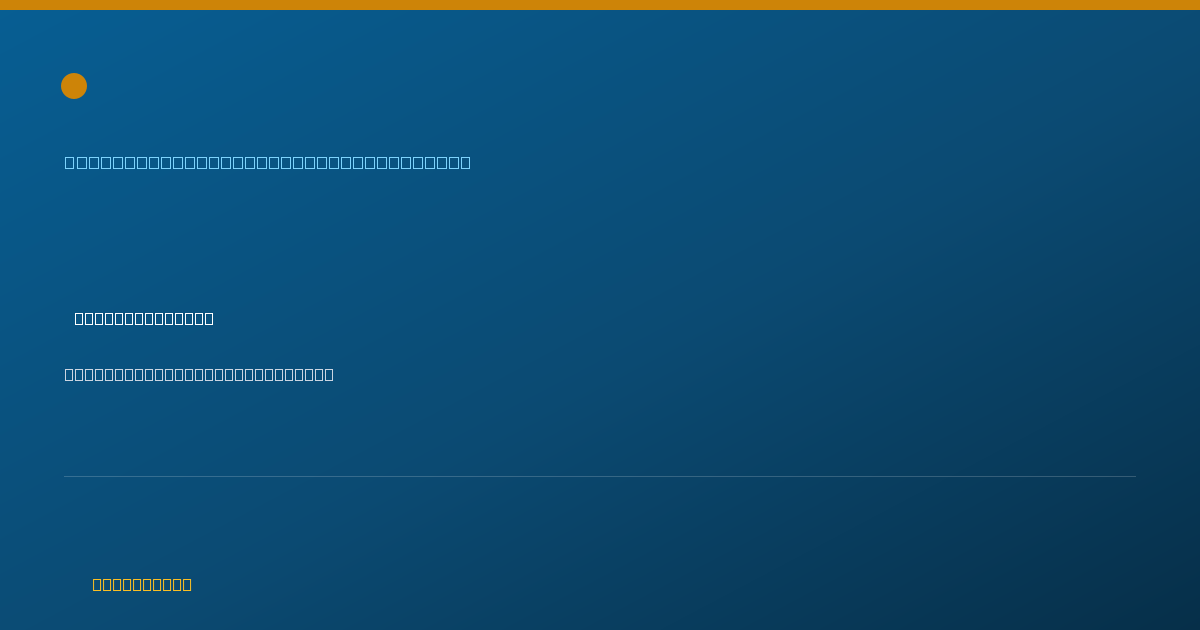Click the white description text line
The height and width of the screenshot is (630, 1200).
199,374
